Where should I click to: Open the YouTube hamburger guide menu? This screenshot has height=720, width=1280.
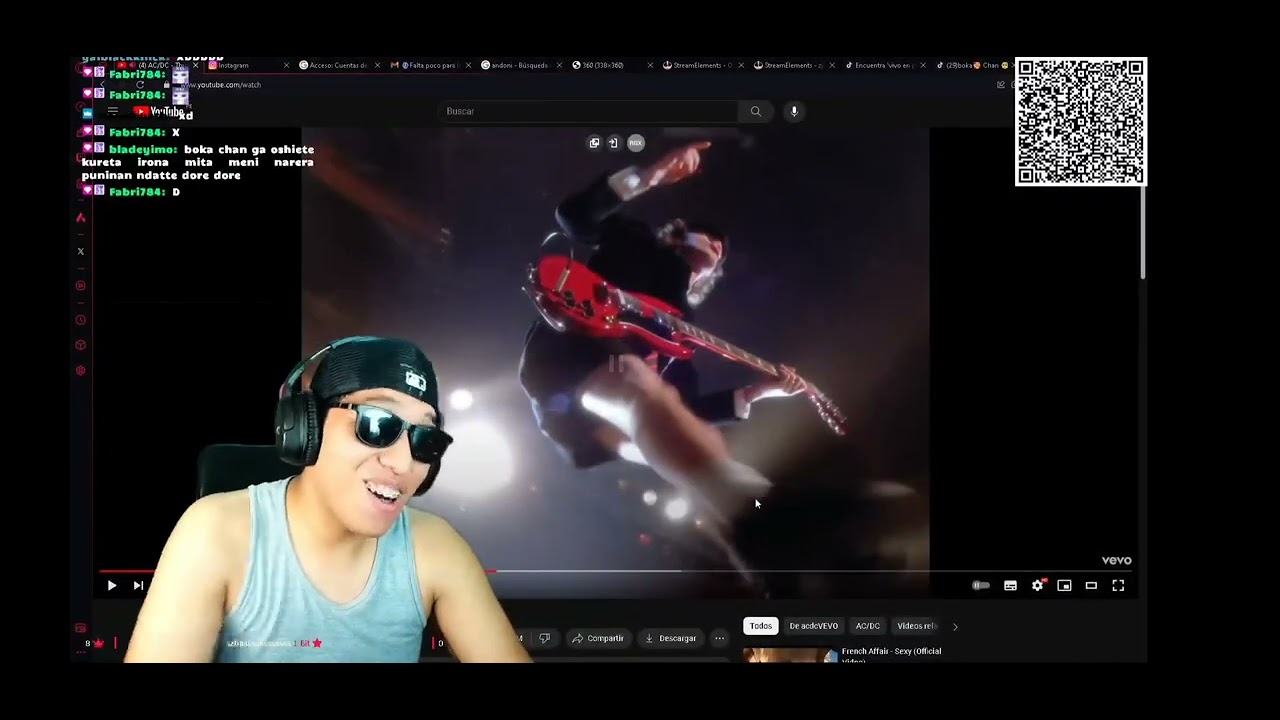click(x=113, y=111)
